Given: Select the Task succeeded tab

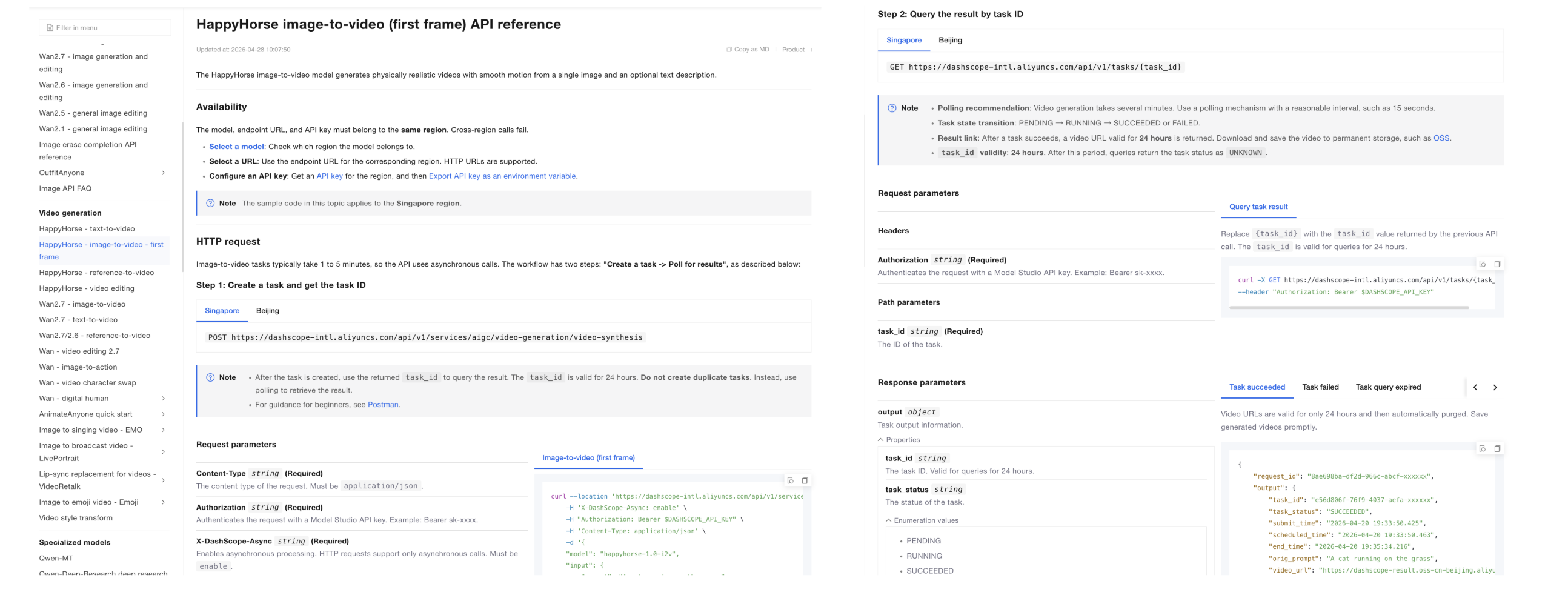Looking at the screenshot, I should [x=1257, y=387].
